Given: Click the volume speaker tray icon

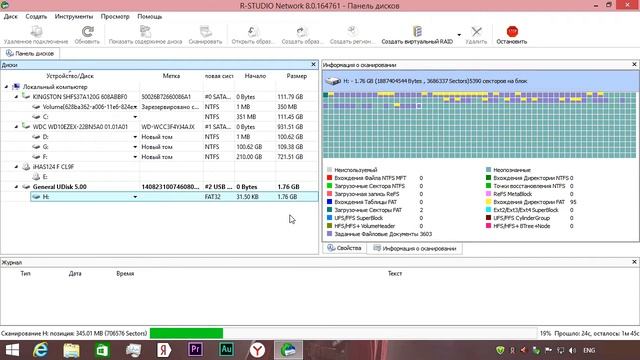Looking at the screenshot, I should 572,351.
